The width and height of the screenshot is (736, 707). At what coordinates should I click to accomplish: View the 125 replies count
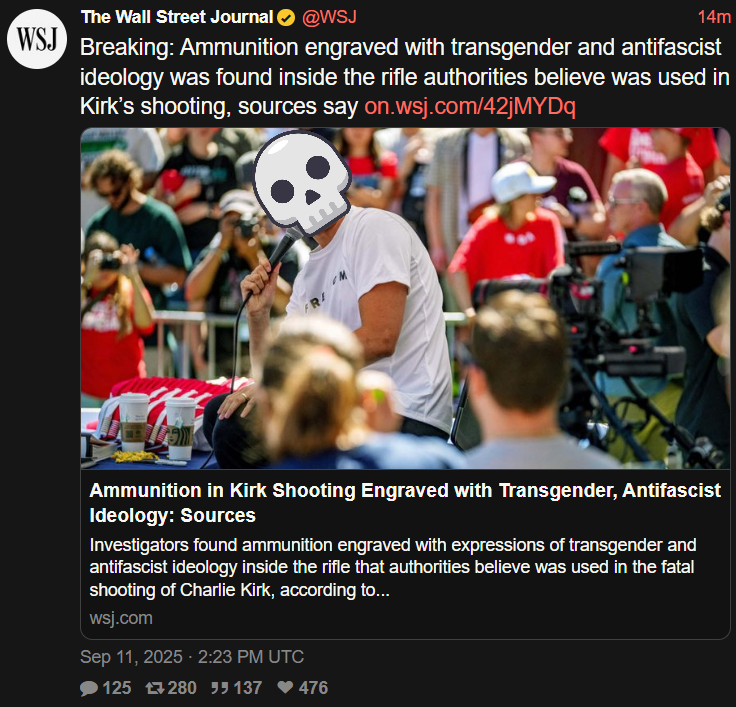tap(117, 688)
